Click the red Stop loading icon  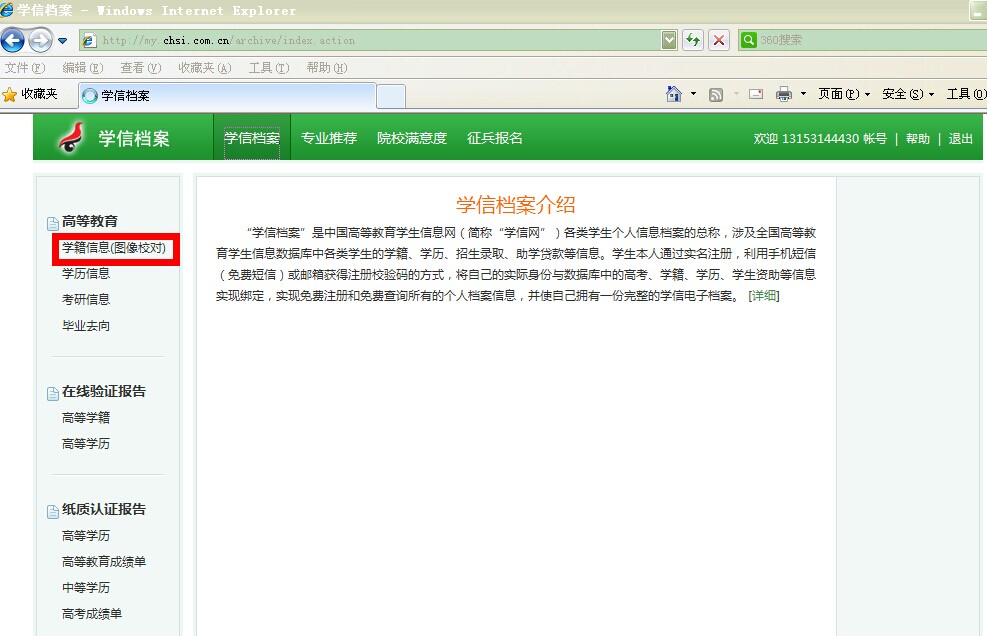pos(719,40)
